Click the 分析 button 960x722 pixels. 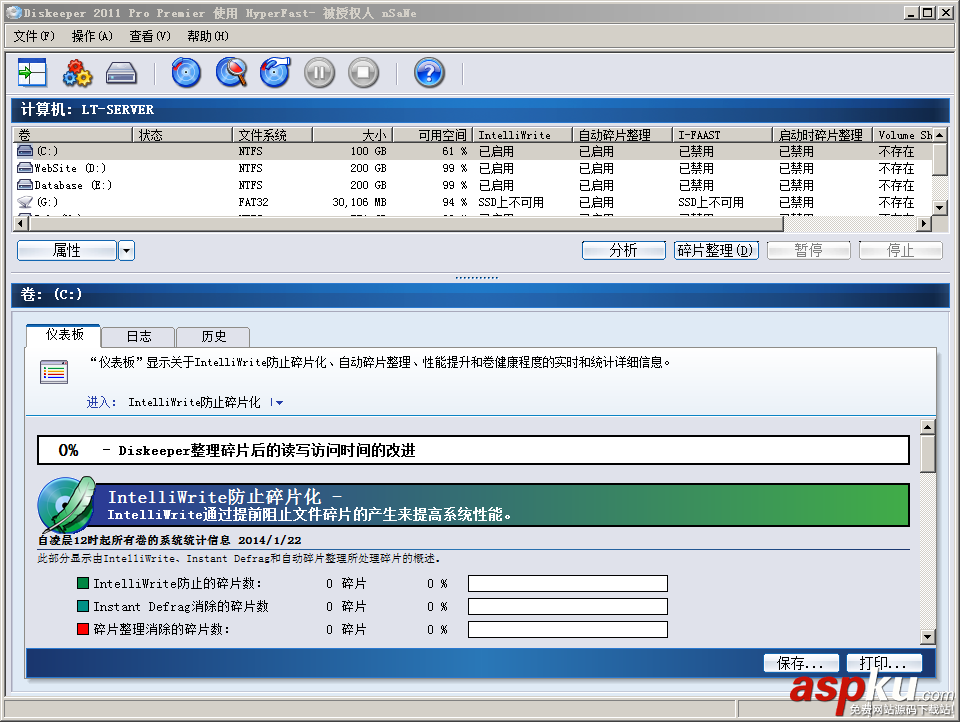click(x=623, y=250)
